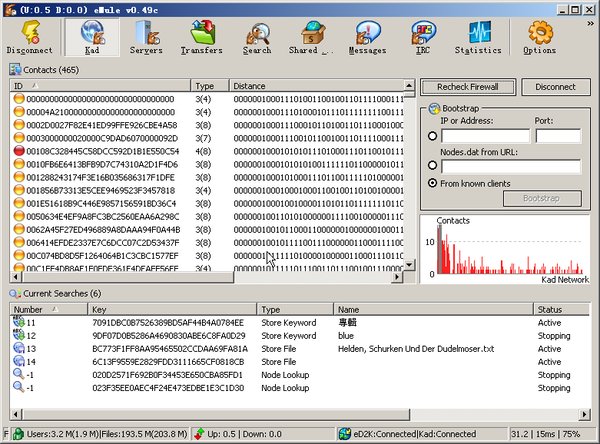Screen dimensions: 600x444
Task: Click the Contacts (465) header icon
Action: (15, 70)
